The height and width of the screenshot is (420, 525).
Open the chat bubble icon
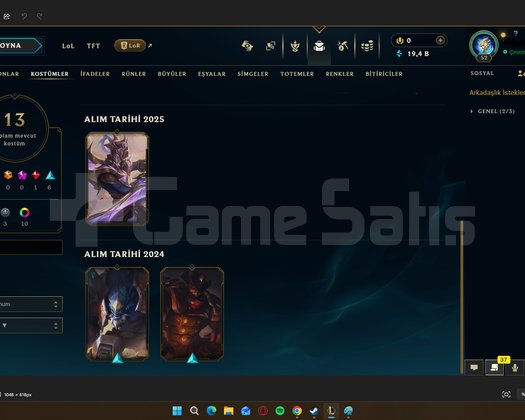click(474, 368)
